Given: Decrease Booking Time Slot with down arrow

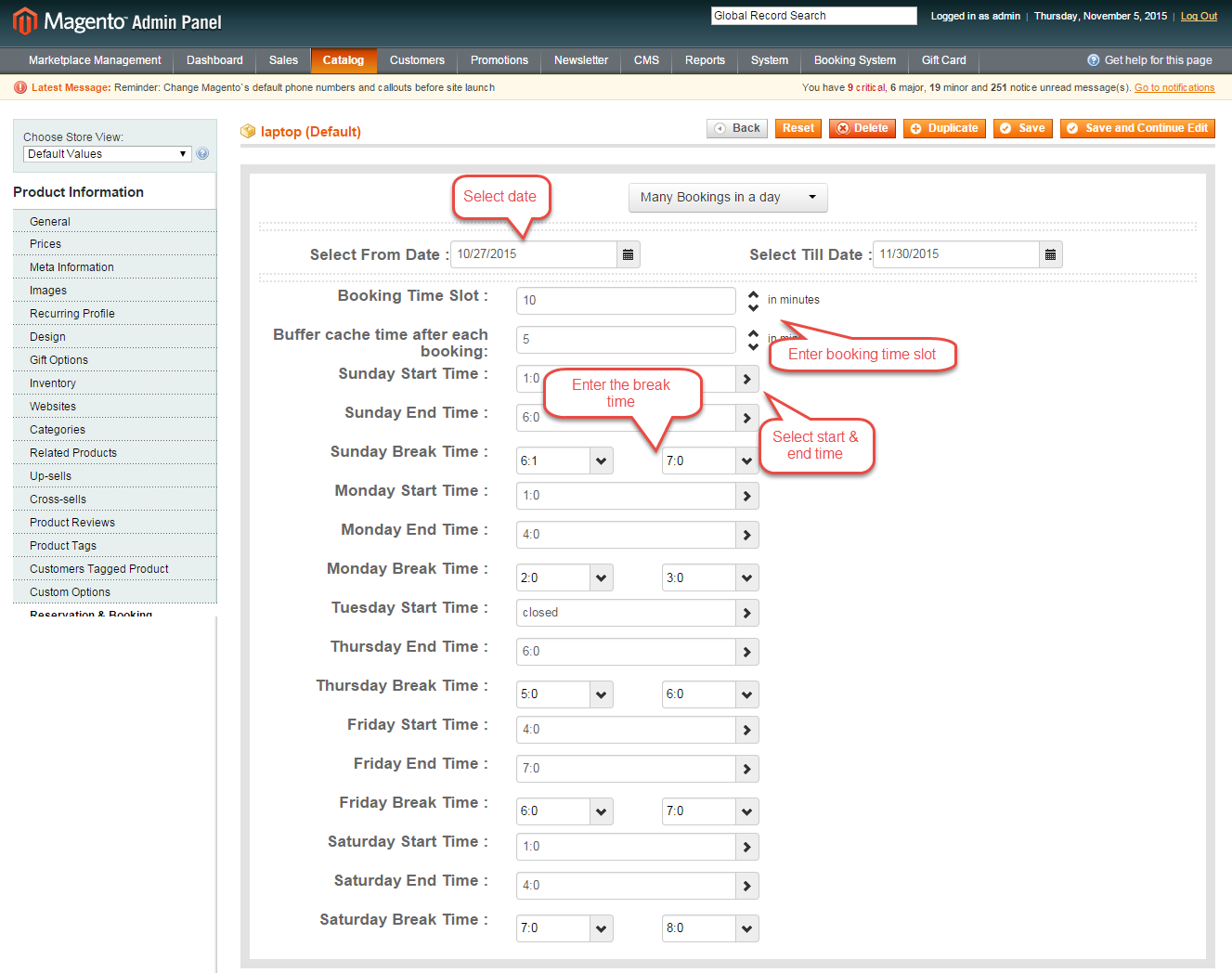Looking at the screenshot, I should pos(753,307).
